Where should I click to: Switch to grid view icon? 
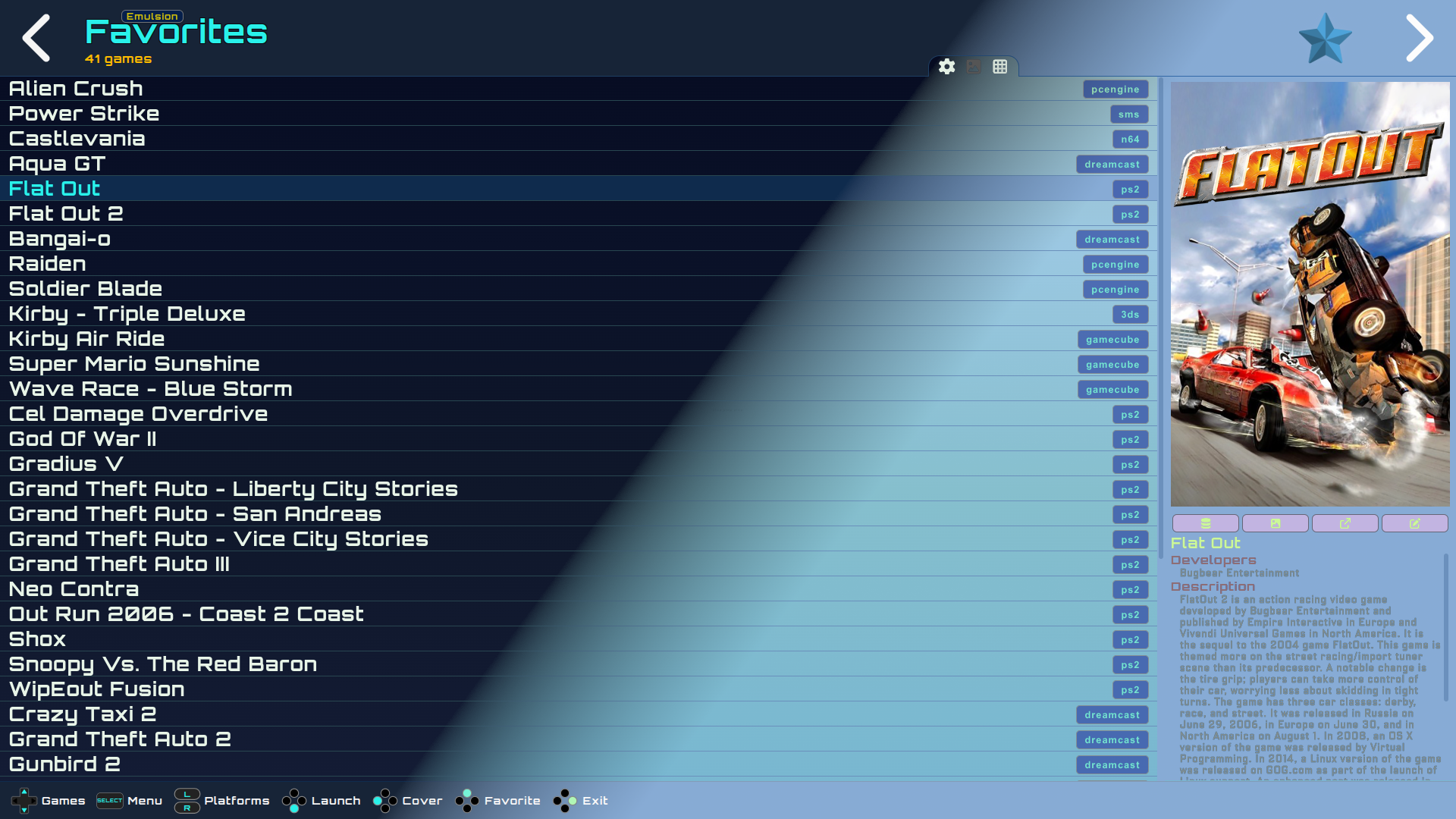click(1000, 67)
